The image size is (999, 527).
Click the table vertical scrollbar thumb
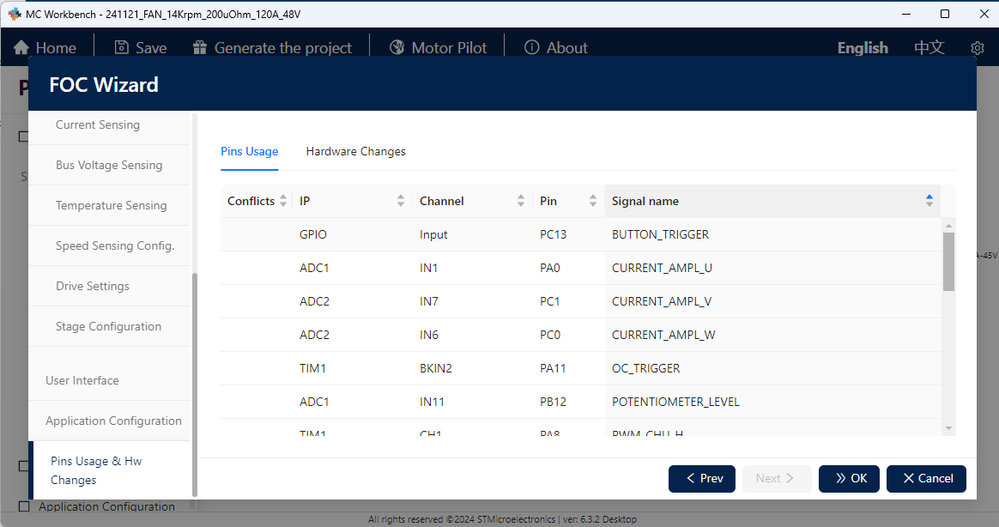tap(949, 261)
